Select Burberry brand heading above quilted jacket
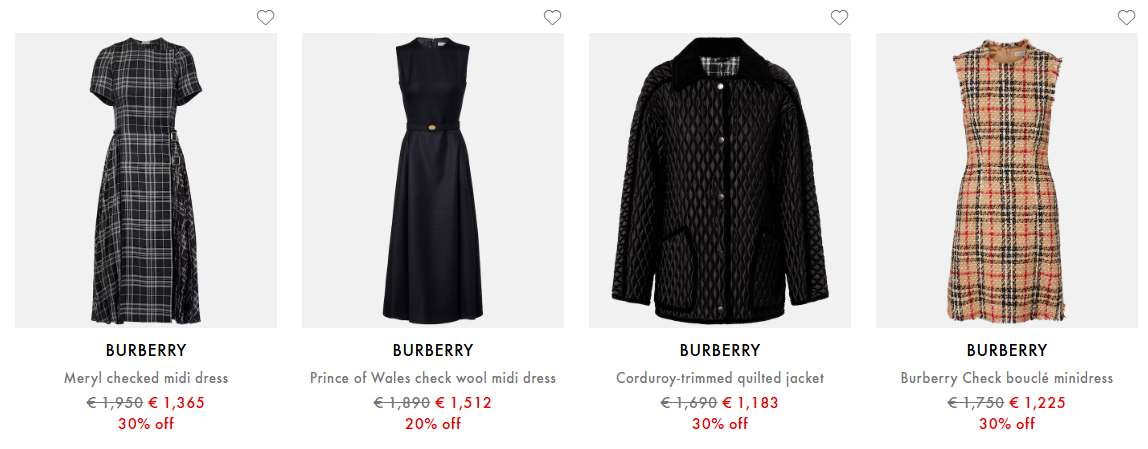This screenshot has width=1148, height=449. tap(720, 351)
